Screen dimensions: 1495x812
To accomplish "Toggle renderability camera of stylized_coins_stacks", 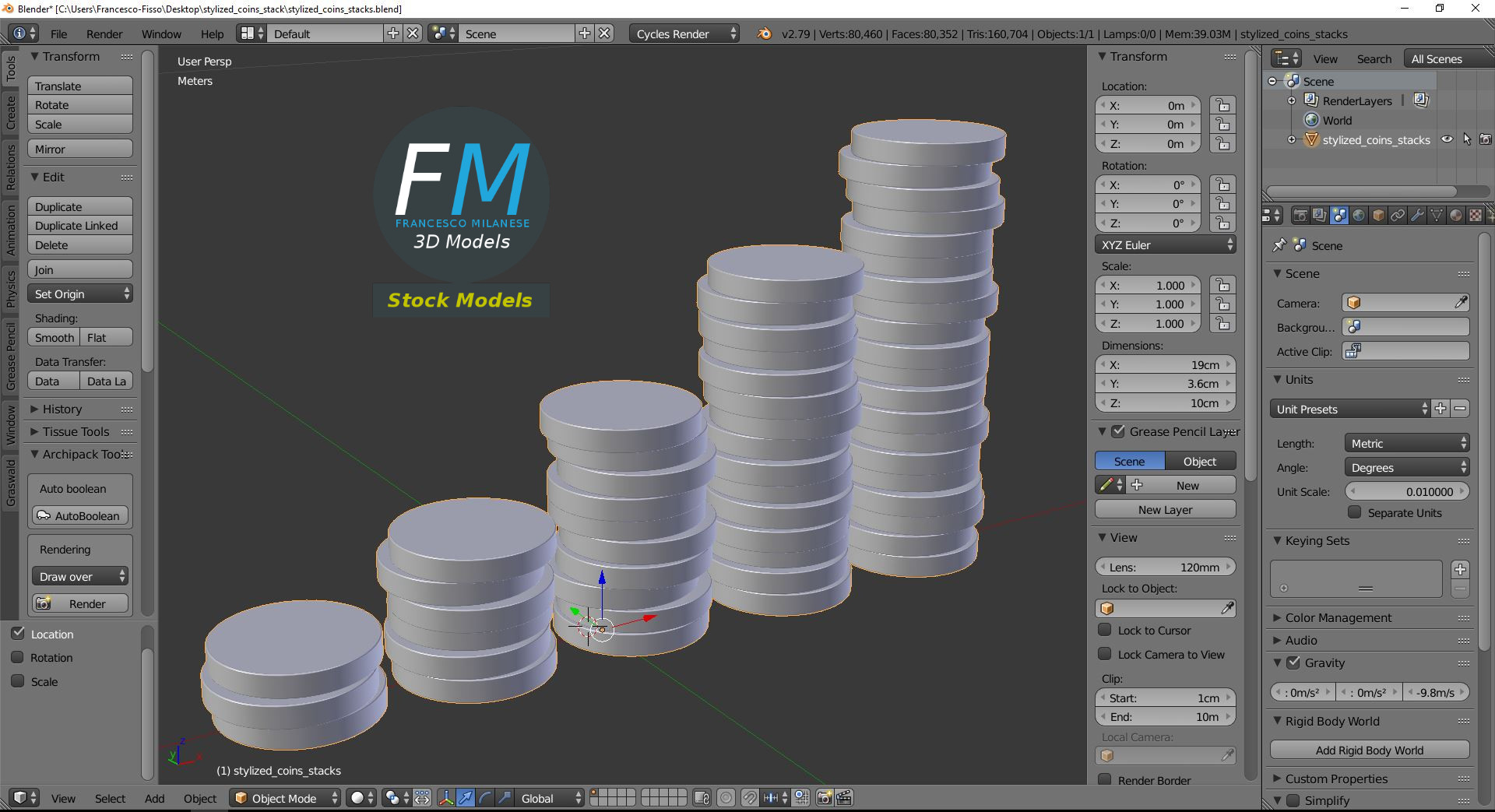I will click(1486, 139).
